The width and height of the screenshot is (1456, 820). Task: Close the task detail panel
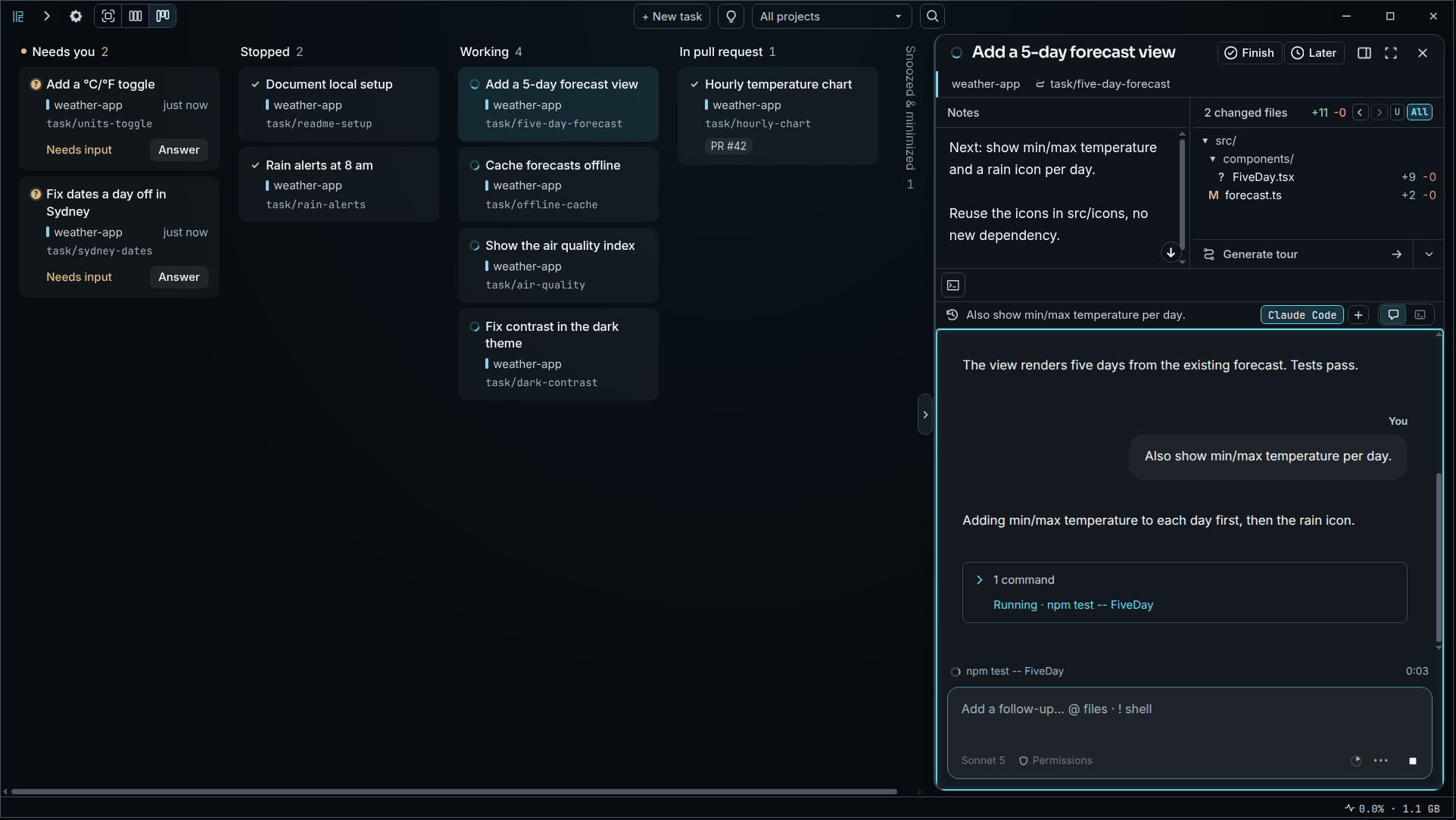[x=1423, y=53]
